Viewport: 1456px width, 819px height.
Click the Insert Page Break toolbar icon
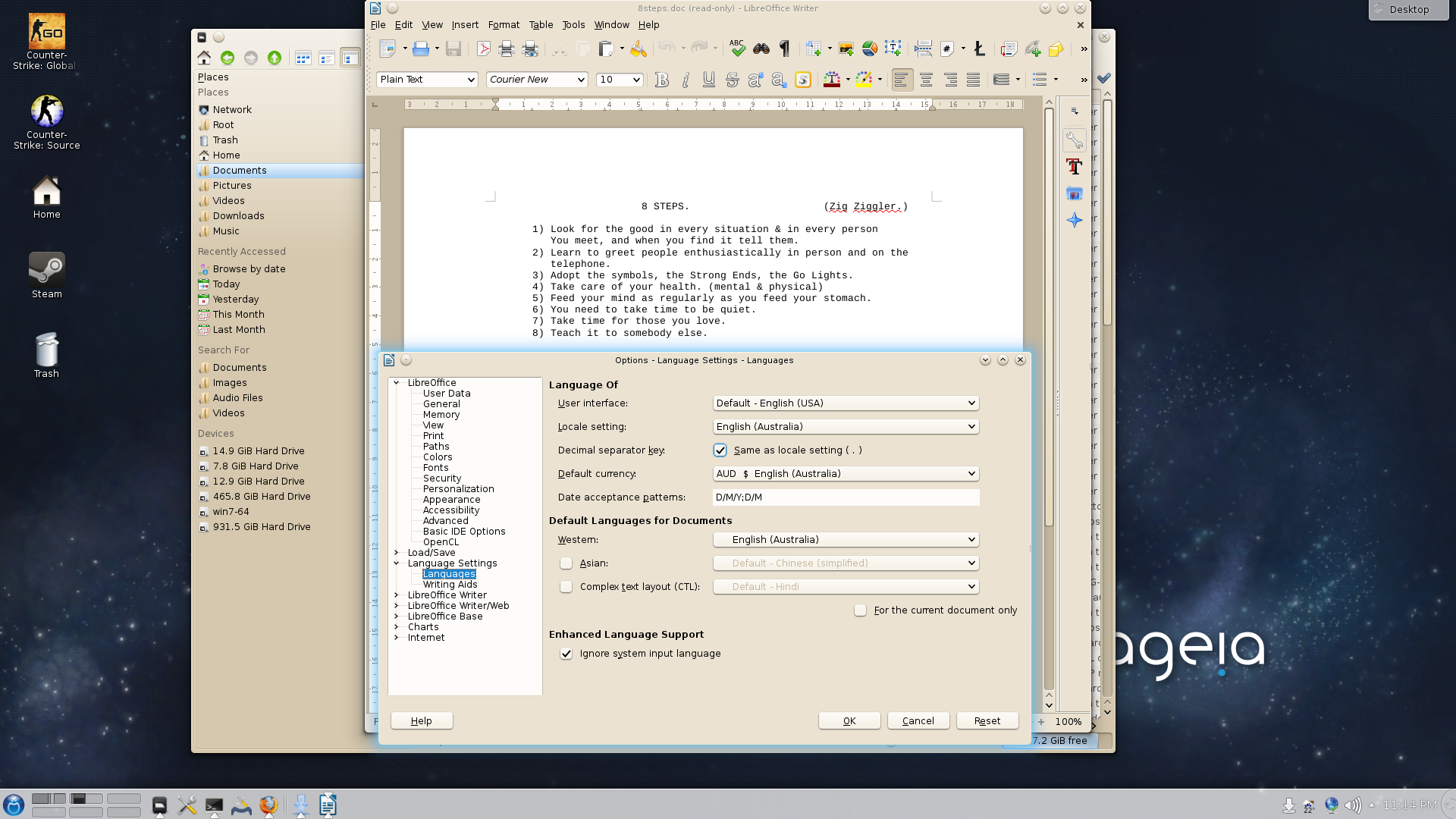tap(923, 49)
